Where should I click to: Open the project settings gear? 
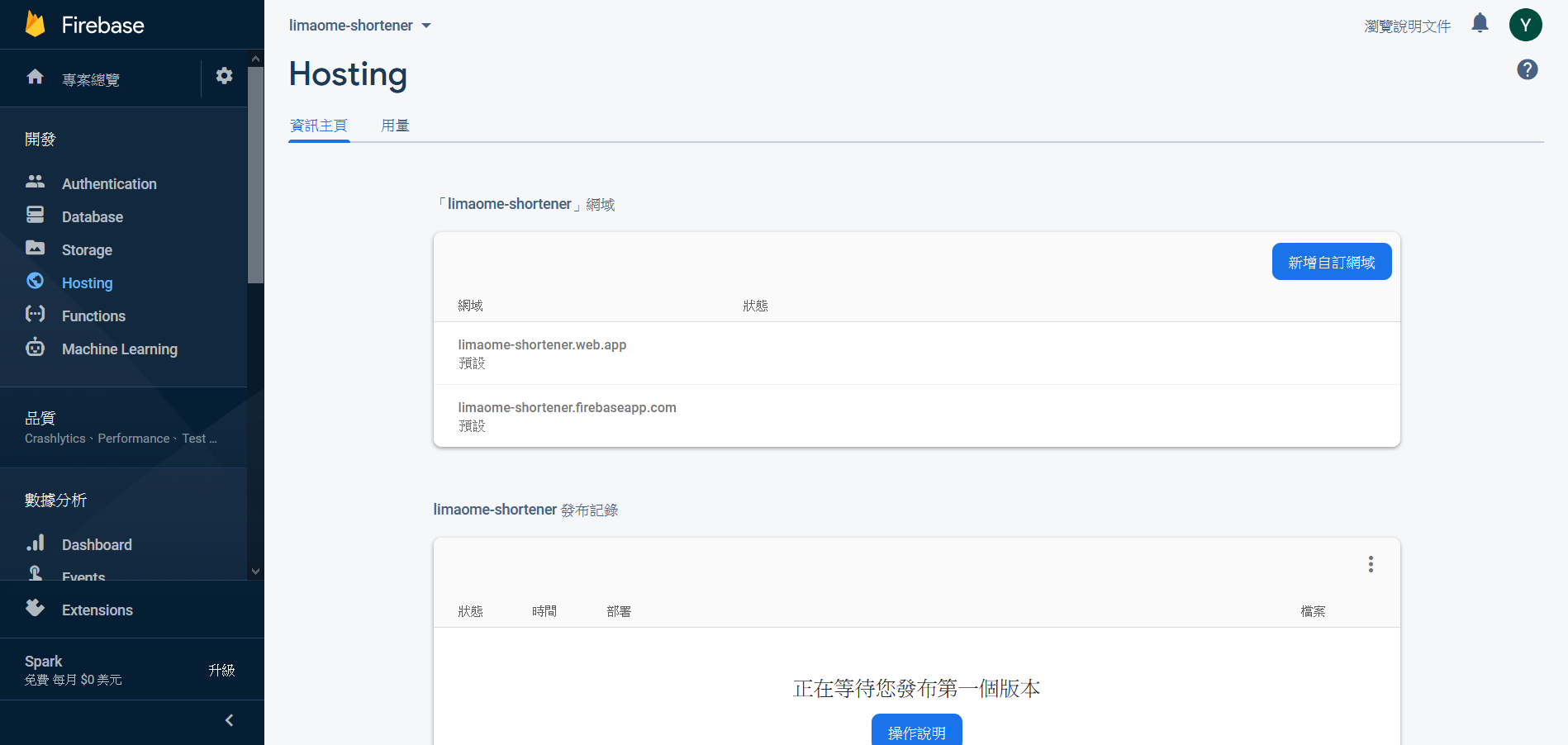click(x=224, y=76)
